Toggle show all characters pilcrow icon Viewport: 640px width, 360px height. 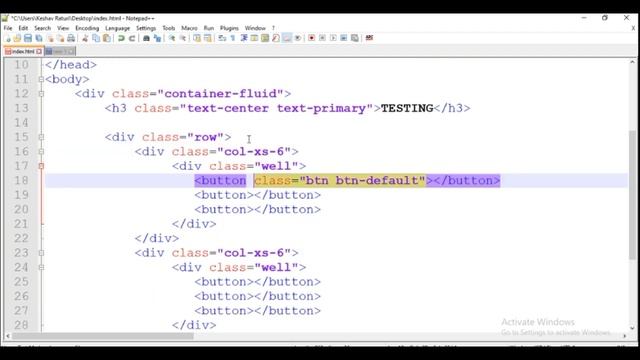coord(233,38)
